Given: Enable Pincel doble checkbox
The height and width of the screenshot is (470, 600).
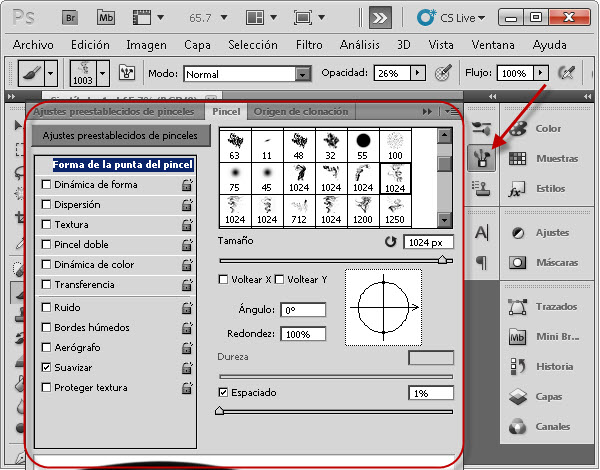Looking at the screenshot, I should point(46,244).
